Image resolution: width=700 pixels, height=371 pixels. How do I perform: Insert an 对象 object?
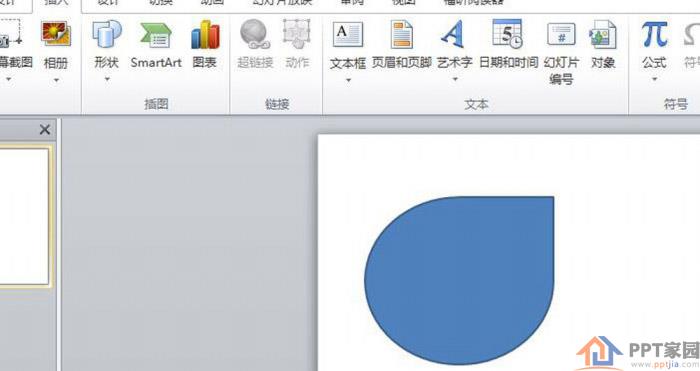pos(603,44)
